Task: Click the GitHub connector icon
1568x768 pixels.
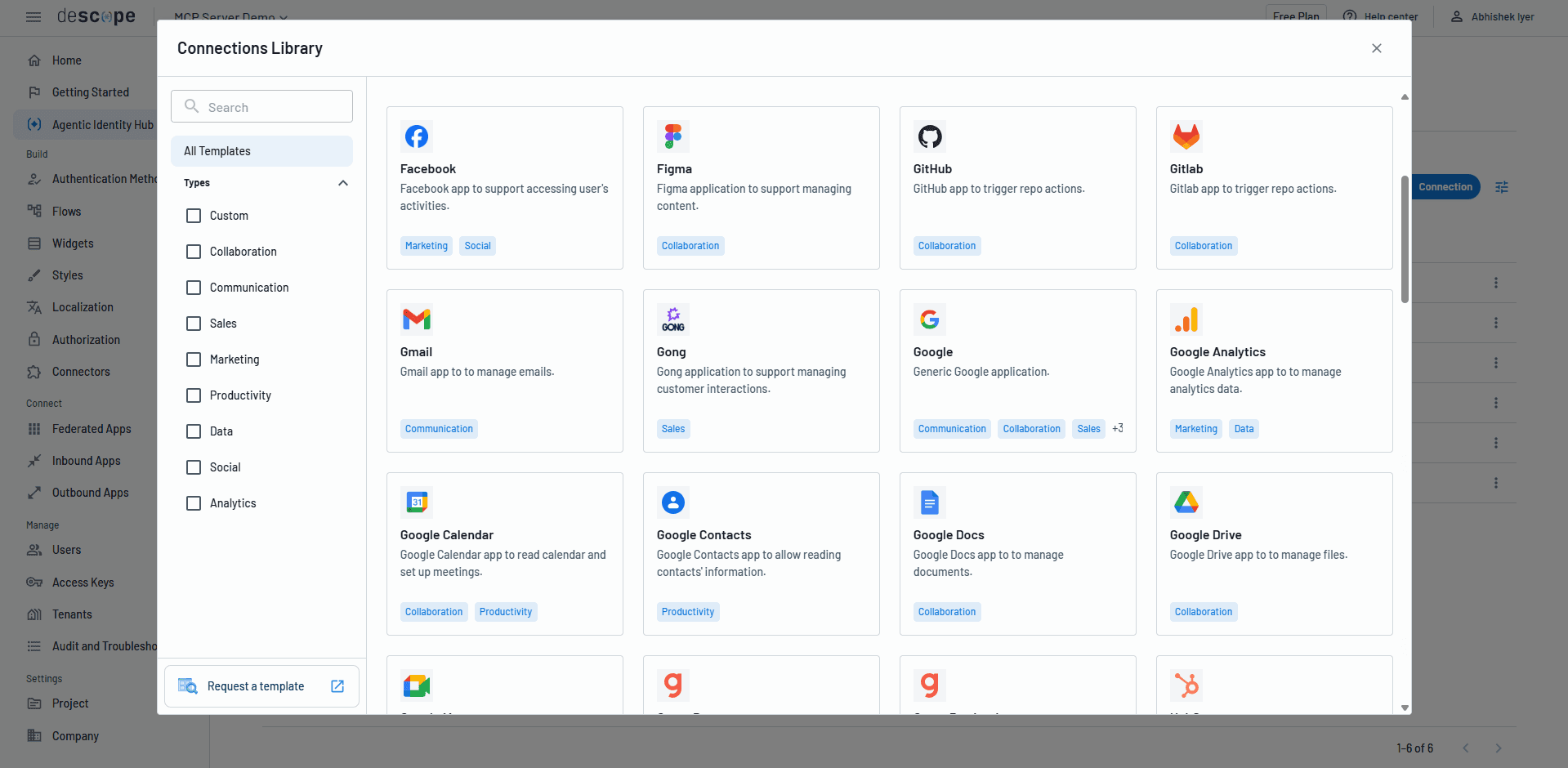Action: point(929,136)
